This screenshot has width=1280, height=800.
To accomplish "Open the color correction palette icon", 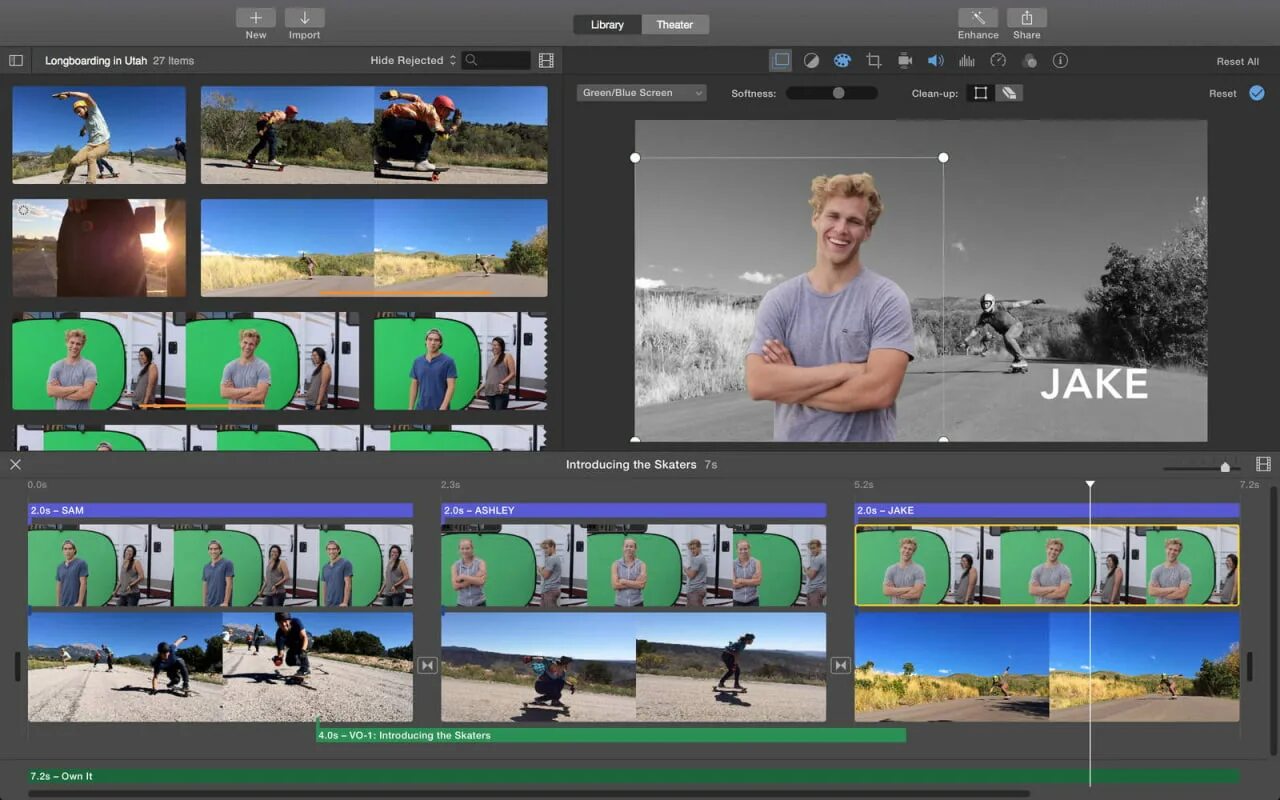I will click(842, 61).
